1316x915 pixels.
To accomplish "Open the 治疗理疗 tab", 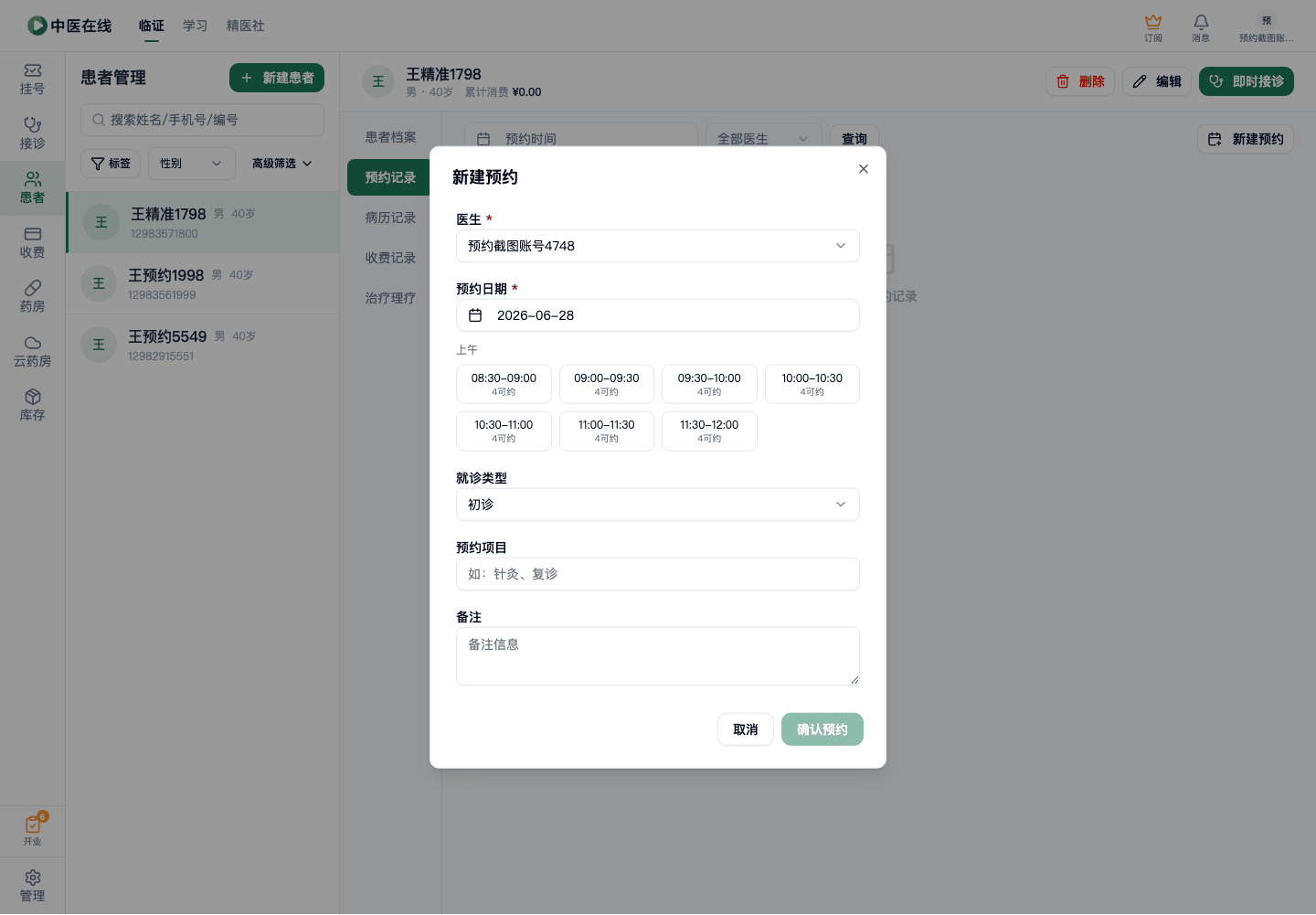I will pos(390,298).
